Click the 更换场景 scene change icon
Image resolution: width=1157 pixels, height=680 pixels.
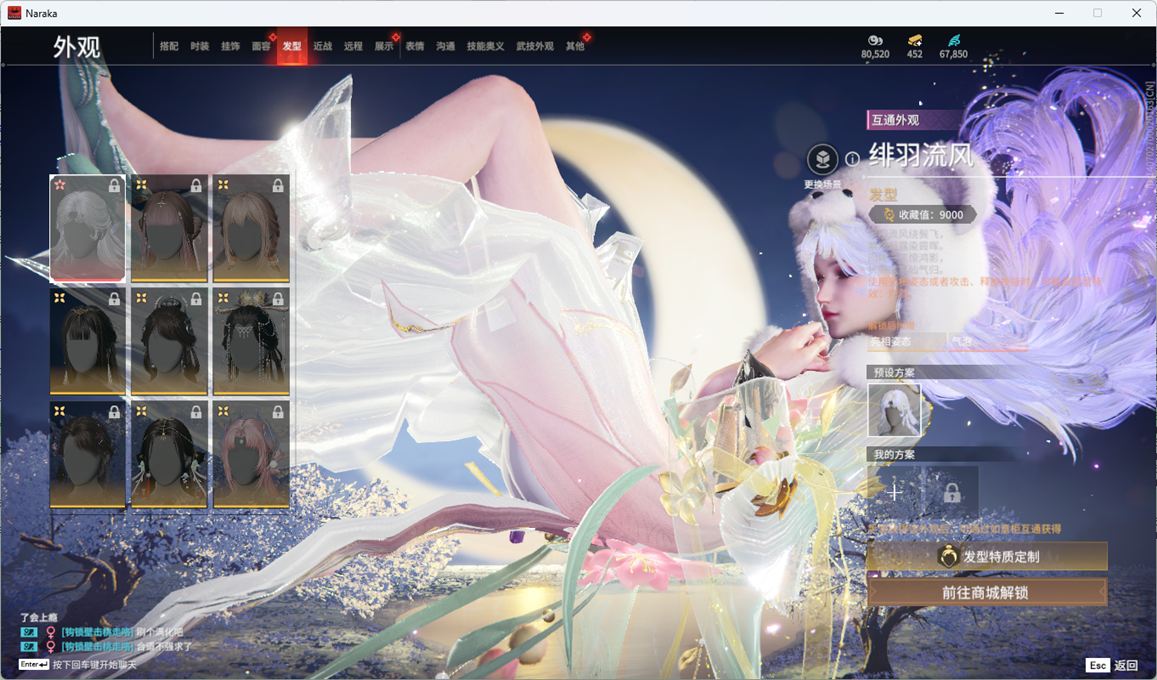(x=822, y=159)
